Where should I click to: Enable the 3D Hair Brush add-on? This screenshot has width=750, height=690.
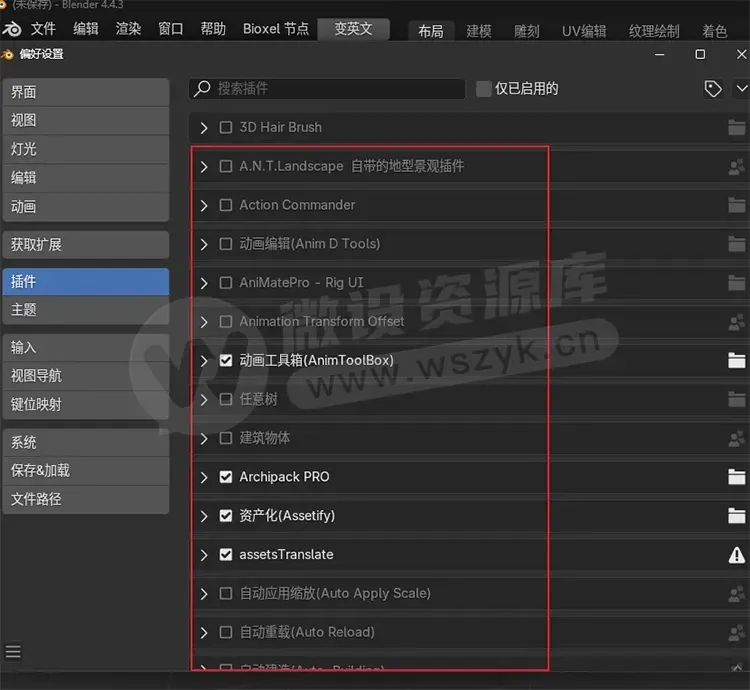coord(225,127)
